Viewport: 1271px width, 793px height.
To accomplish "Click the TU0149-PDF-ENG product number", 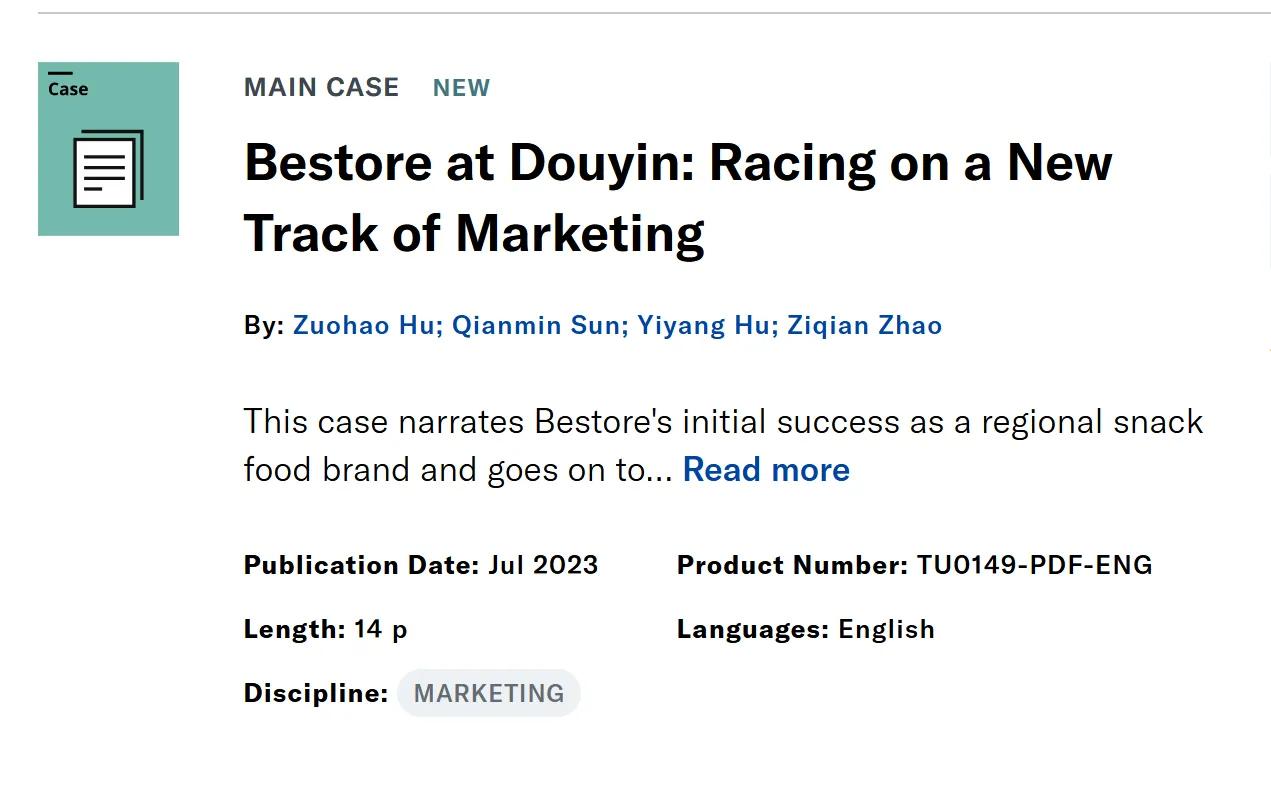I will click(1034, 565).
